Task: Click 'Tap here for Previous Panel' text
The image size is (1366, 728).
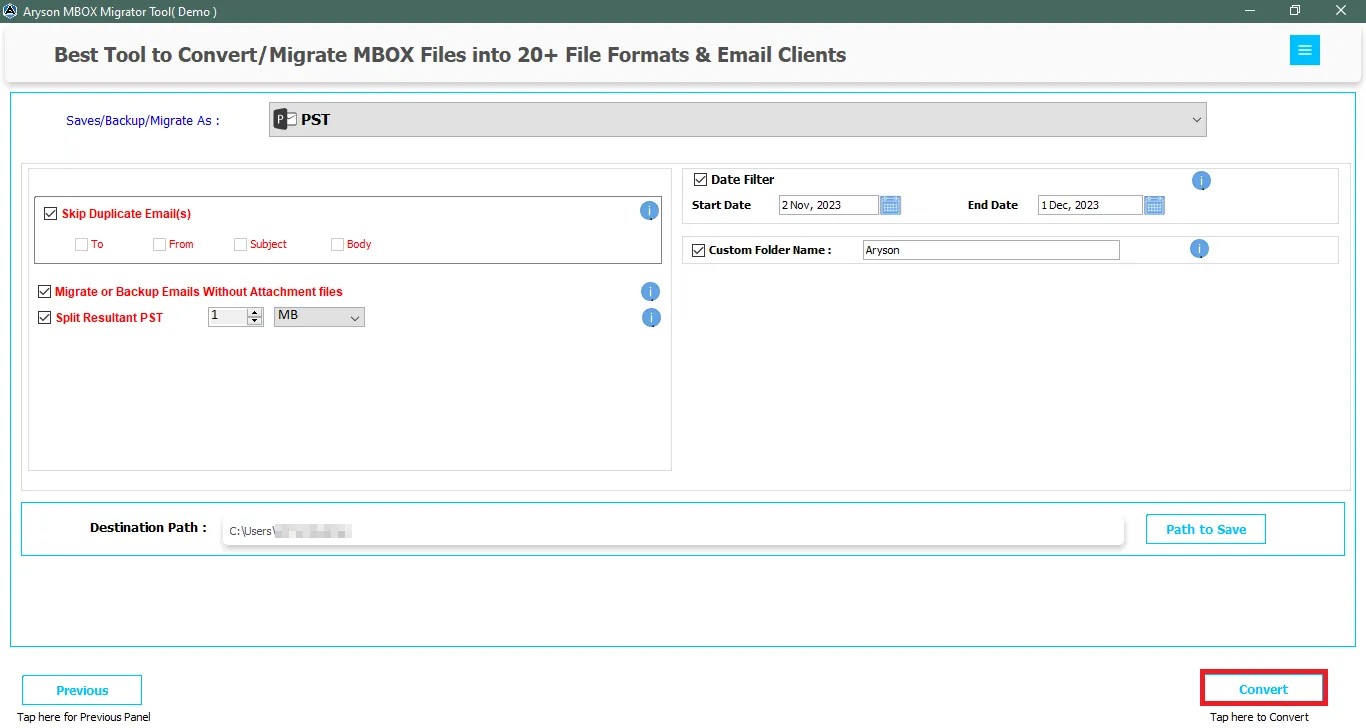Action: [x=84, y=717]
